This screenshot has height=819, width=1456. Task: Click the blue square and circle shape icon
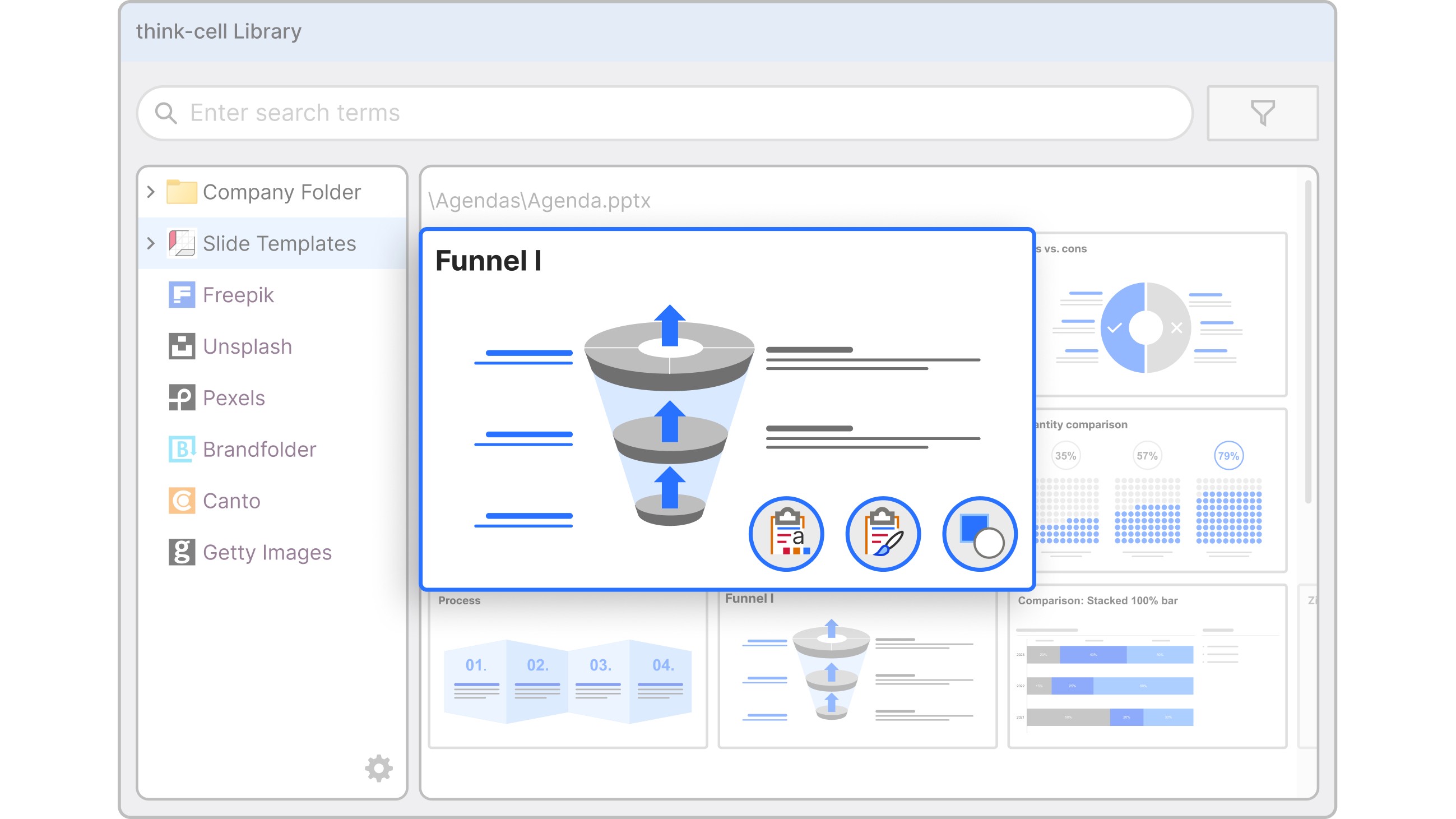(x=980, y=534)
